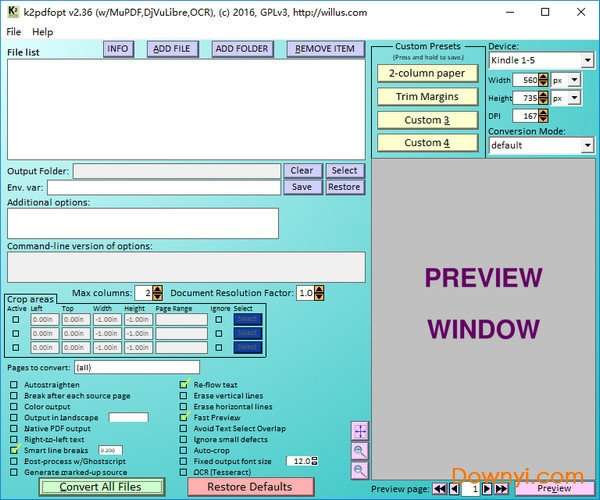Save the environment variable
Viewport: 600px width, 500px height.
click(302, 187)
